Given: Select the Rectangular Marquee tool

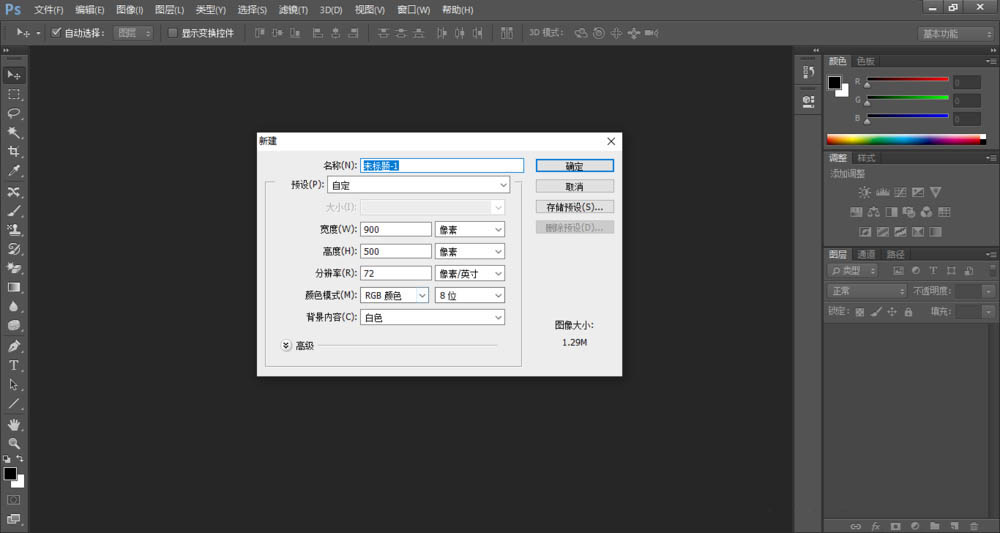Looking at the screenshot, I should [14, 94].
